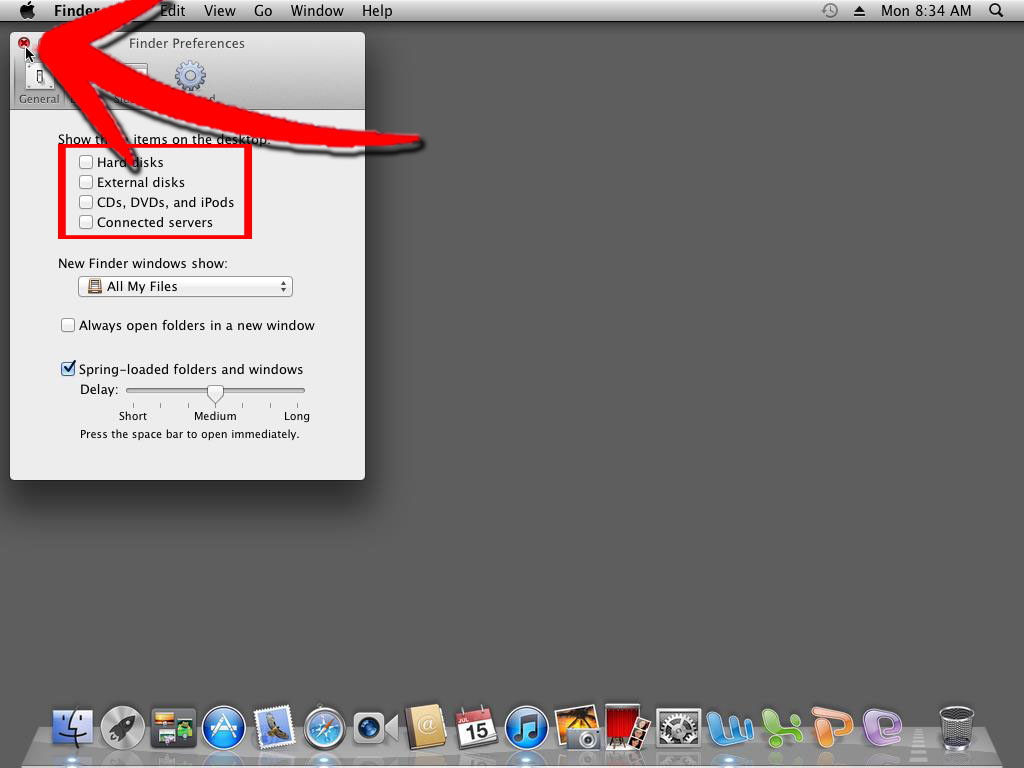
Task: Enable showing Connected servers on the desktop
Action: (x=86, y=222)
